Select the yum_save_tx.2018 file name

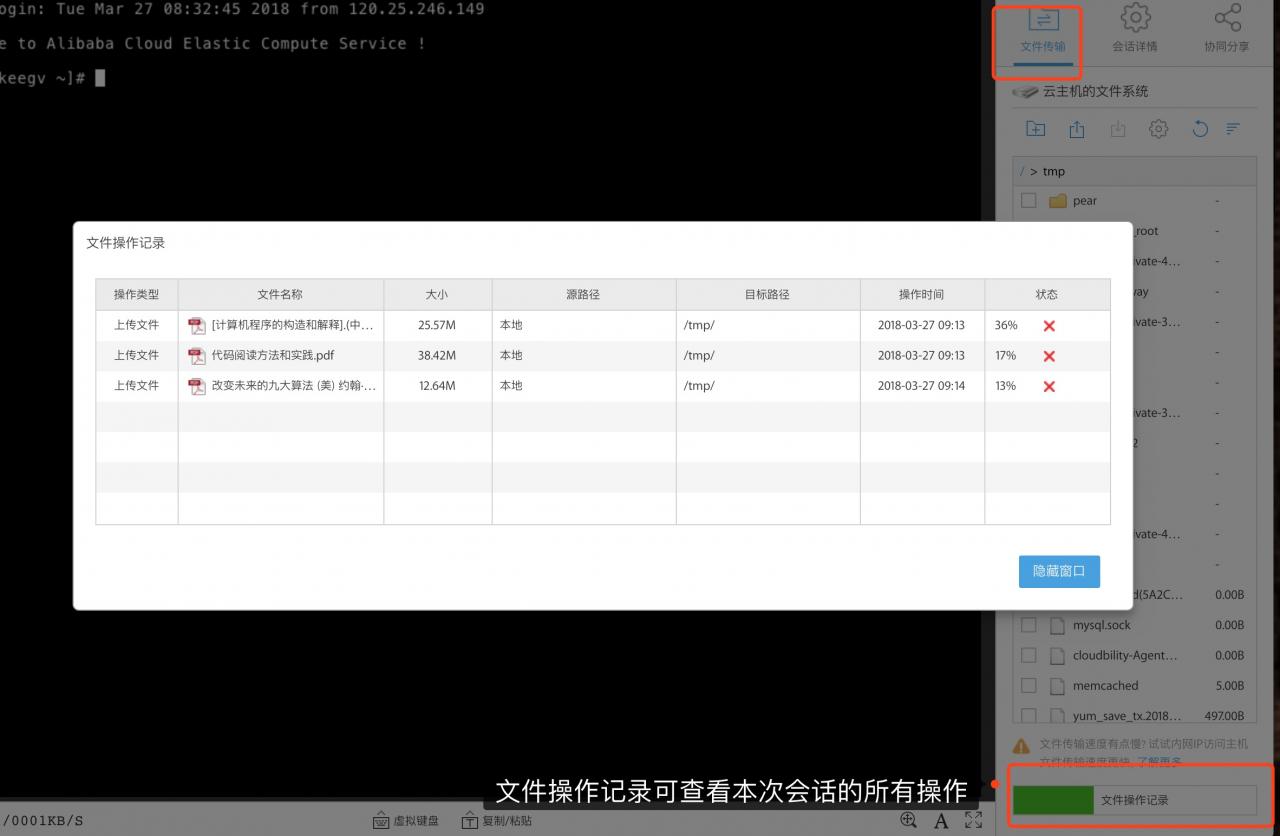[x=1127, y=716]
